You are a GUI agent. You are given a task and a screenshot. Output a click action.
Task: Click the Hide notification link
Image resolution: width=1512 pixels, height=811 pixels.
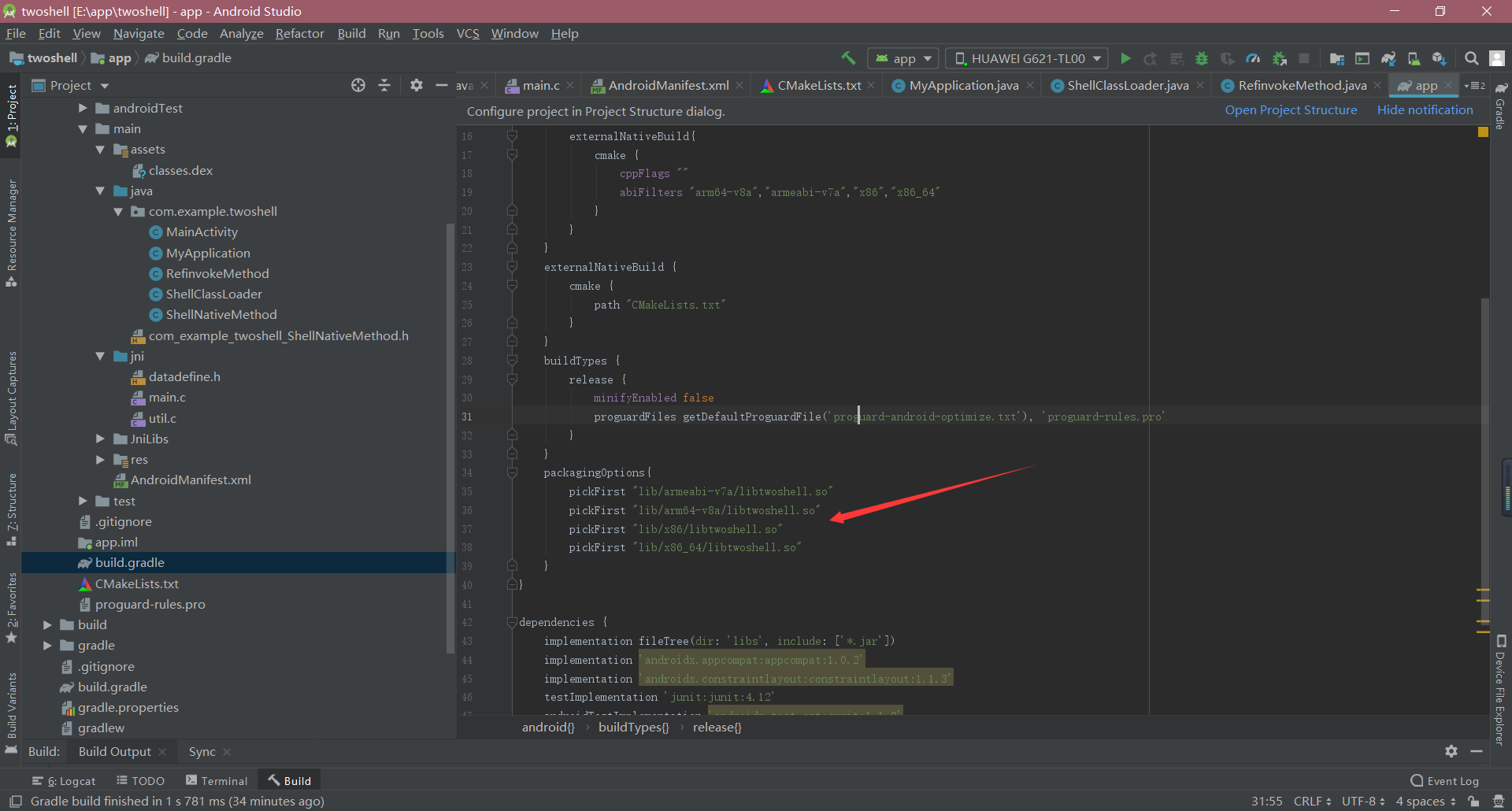coord(1425,110)
